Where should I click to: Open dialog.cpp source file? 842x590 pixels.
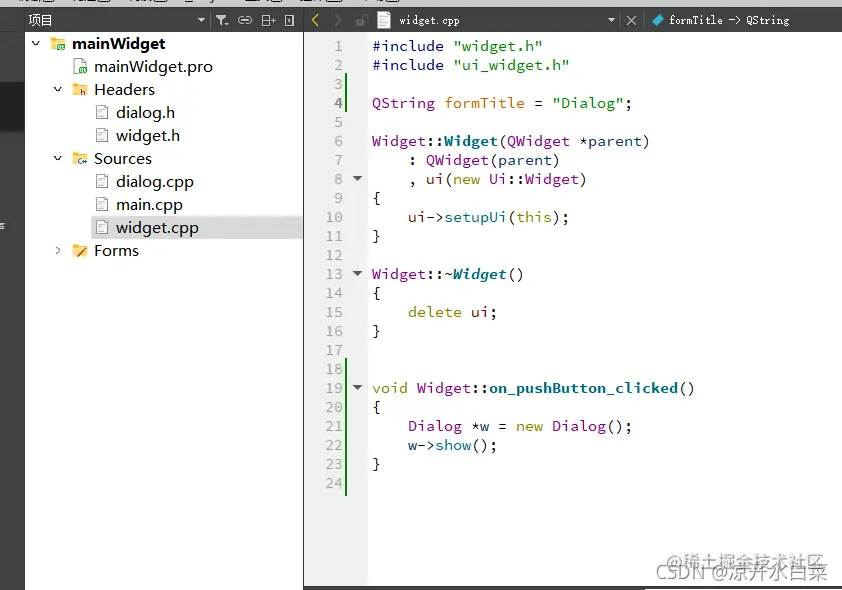click(155, 182)
